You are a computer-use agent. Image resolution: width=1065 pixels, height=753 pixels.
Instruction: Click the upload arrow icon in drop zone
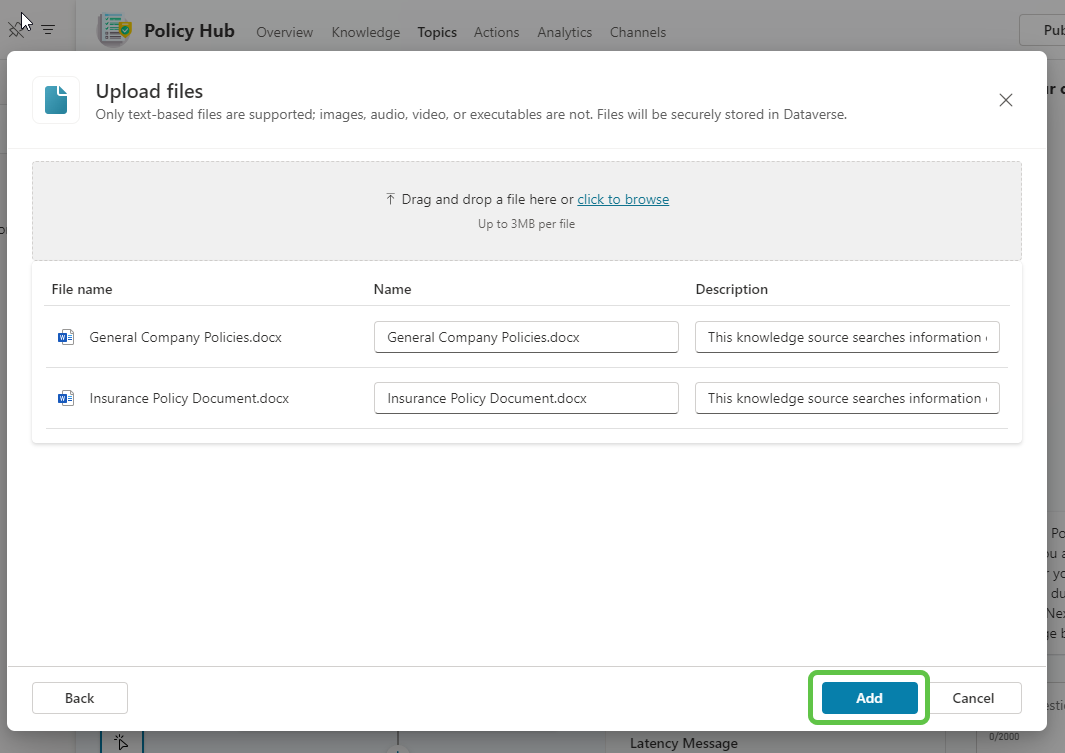click(x=390, y=198)
